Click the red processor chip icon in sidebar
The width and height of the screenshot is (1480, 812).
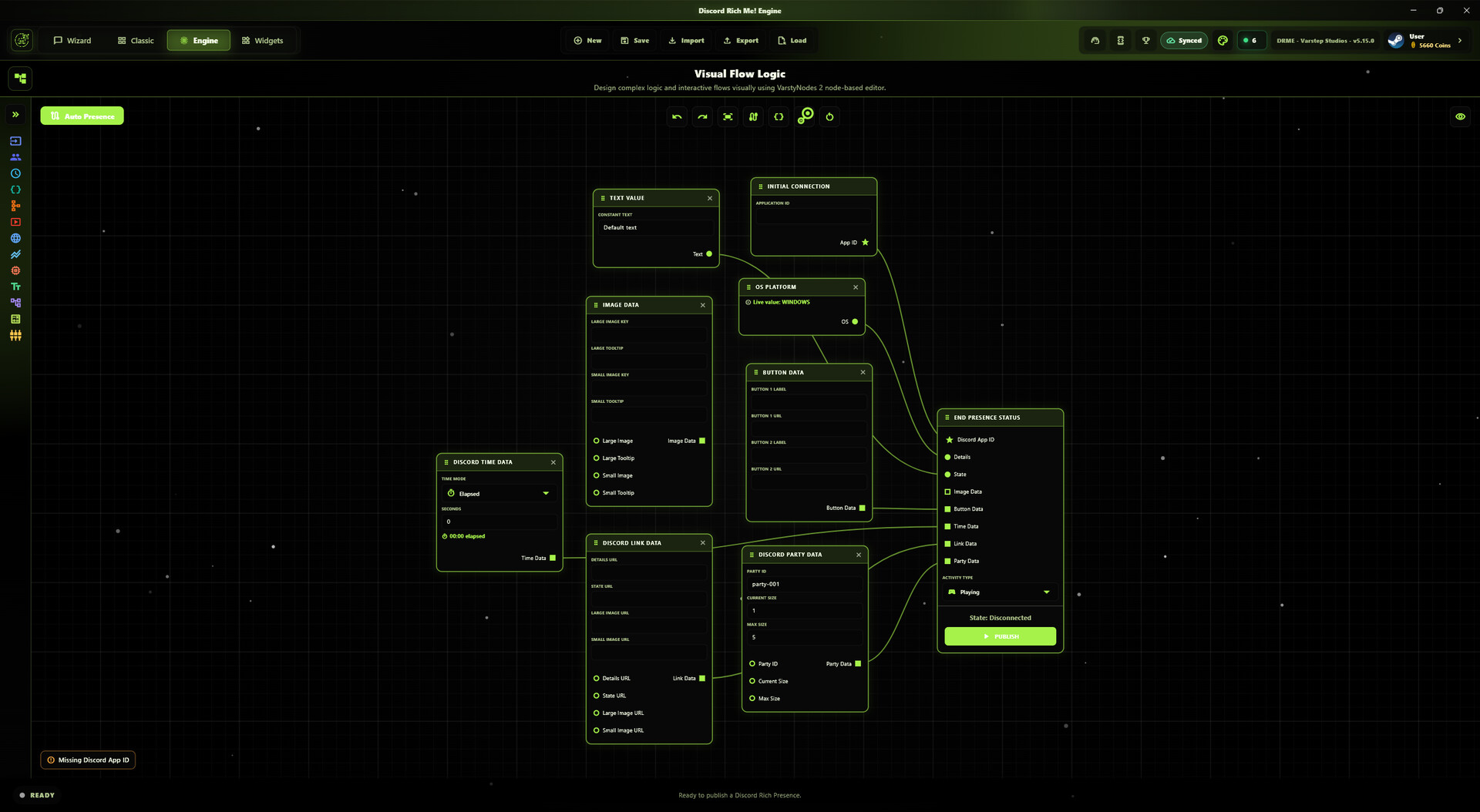point(15,270)
